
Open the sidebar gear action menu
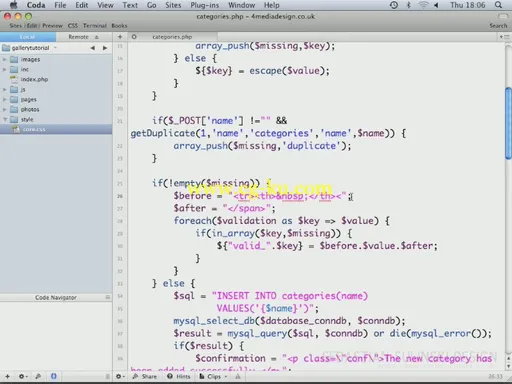(22, 376)
